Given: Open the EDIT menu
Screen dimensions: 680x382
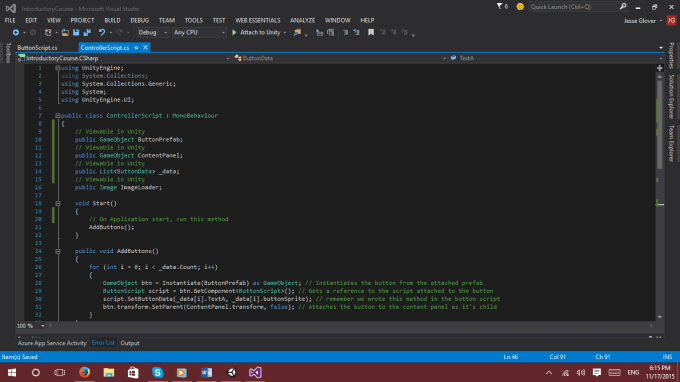Looking at the screenshot, I should [x=31, y=20].
